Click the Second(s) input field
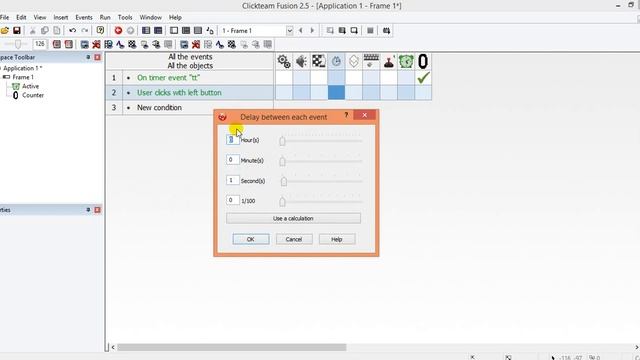This screenshot has height=360, width=640. coord(232,180)
